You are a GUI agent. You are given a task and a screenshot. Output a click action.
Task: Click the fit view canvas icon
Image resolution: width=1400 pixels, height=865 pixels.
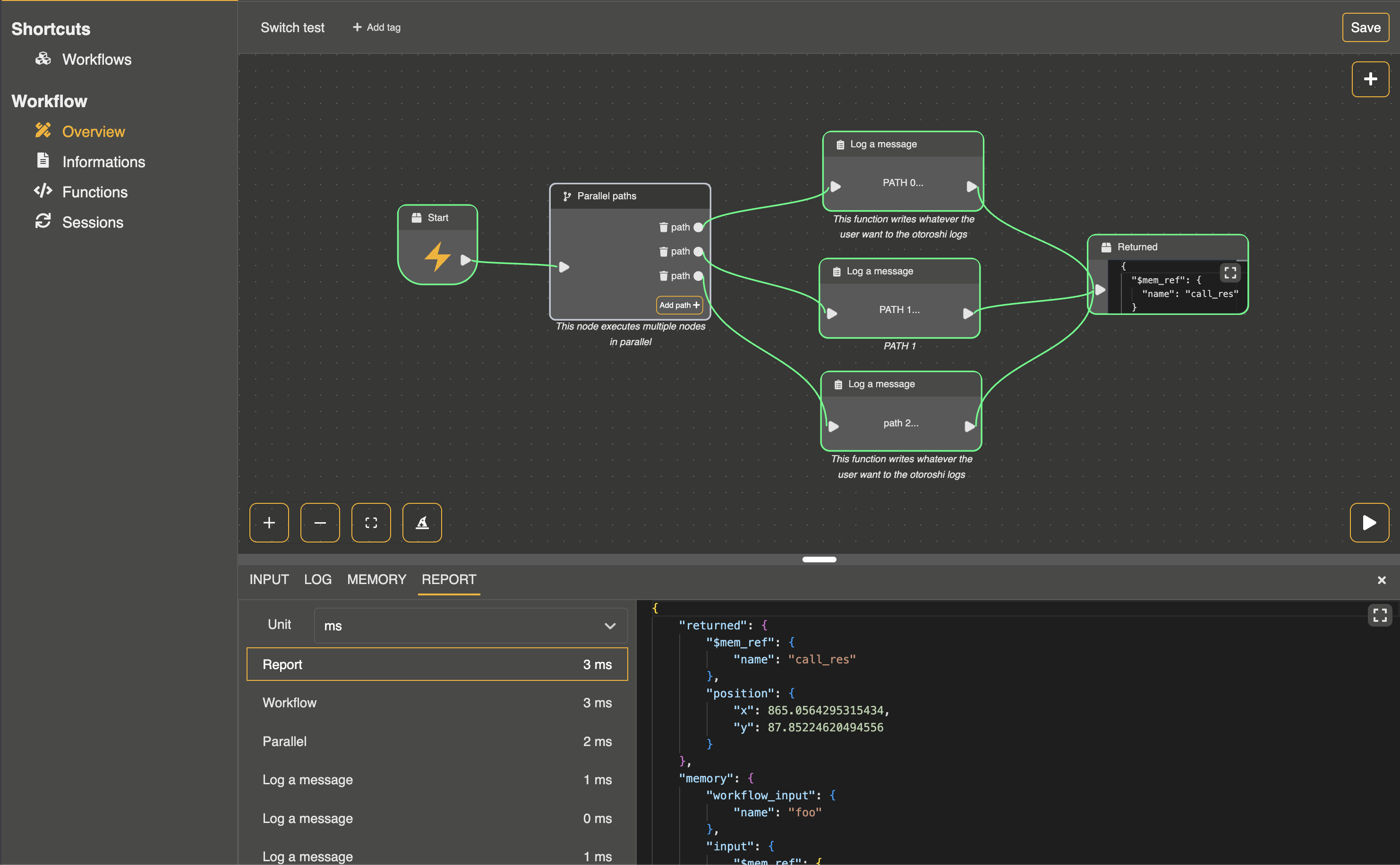point(371,522)
